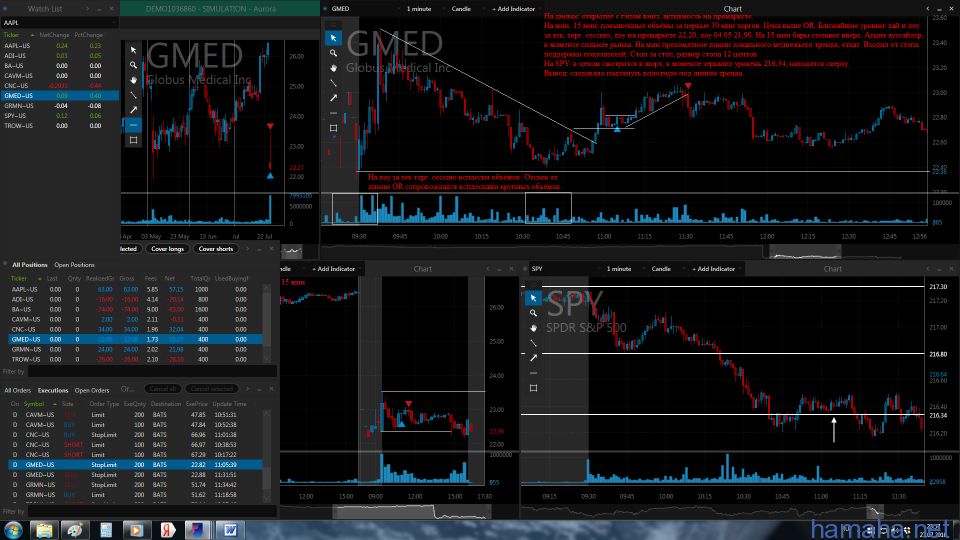Image resolution: width=960 pixels, height=540 pixels.
Task: Click Cover longs button
Action: point(167,249)
